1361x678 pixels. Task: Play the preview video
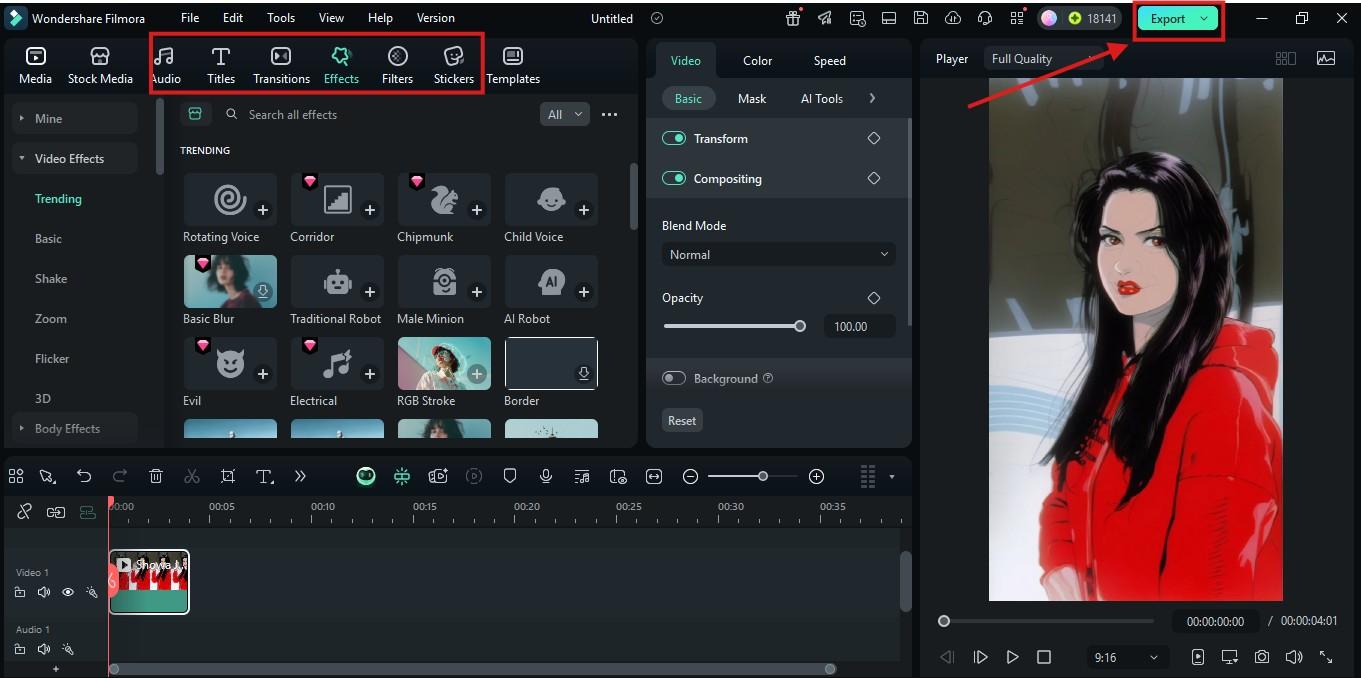tap(1012, 657)
